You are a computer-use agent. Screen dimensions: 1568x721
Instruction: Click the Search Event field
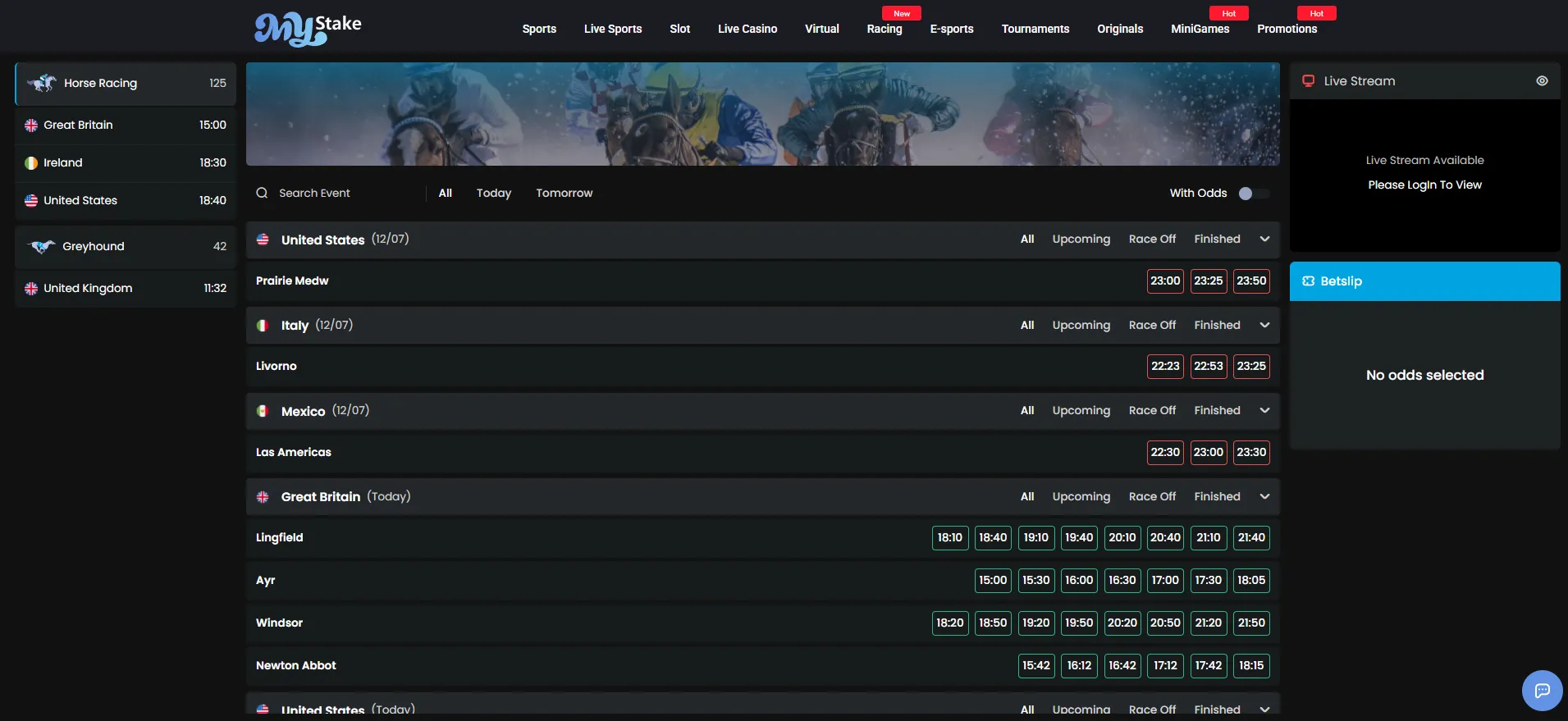tap(336, 194)
